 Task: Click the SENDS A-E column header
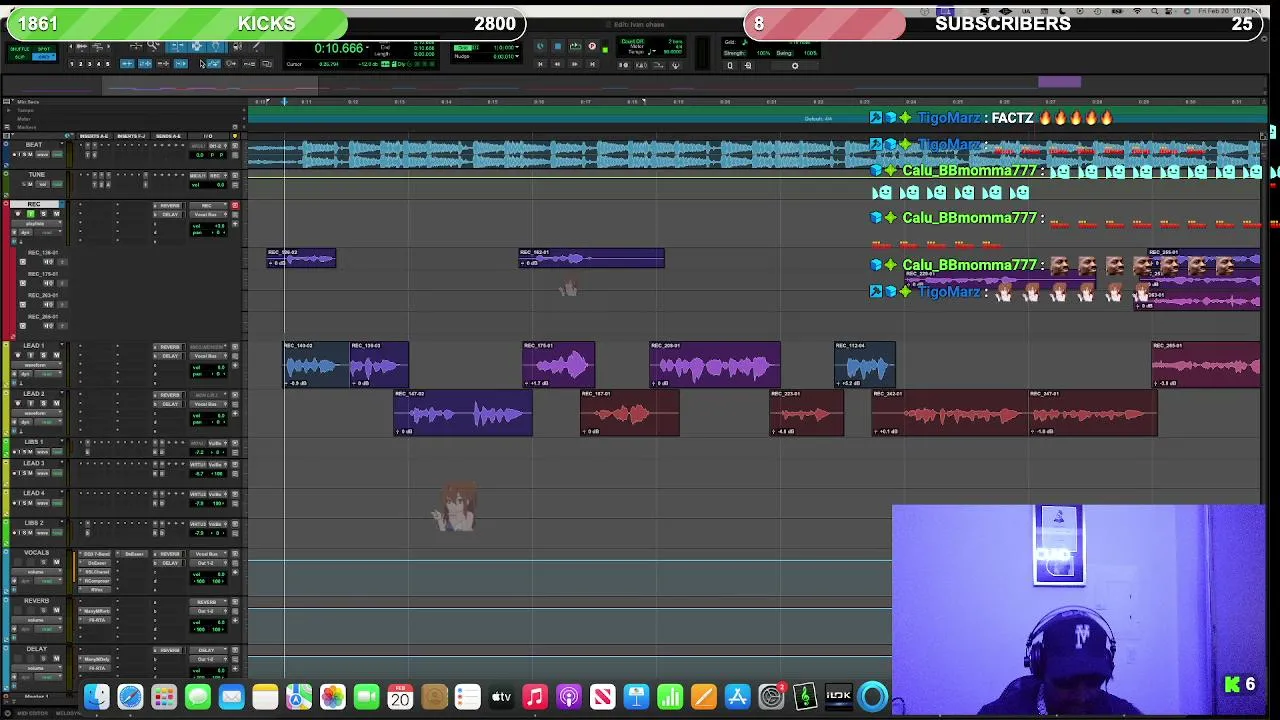(168, 136)
